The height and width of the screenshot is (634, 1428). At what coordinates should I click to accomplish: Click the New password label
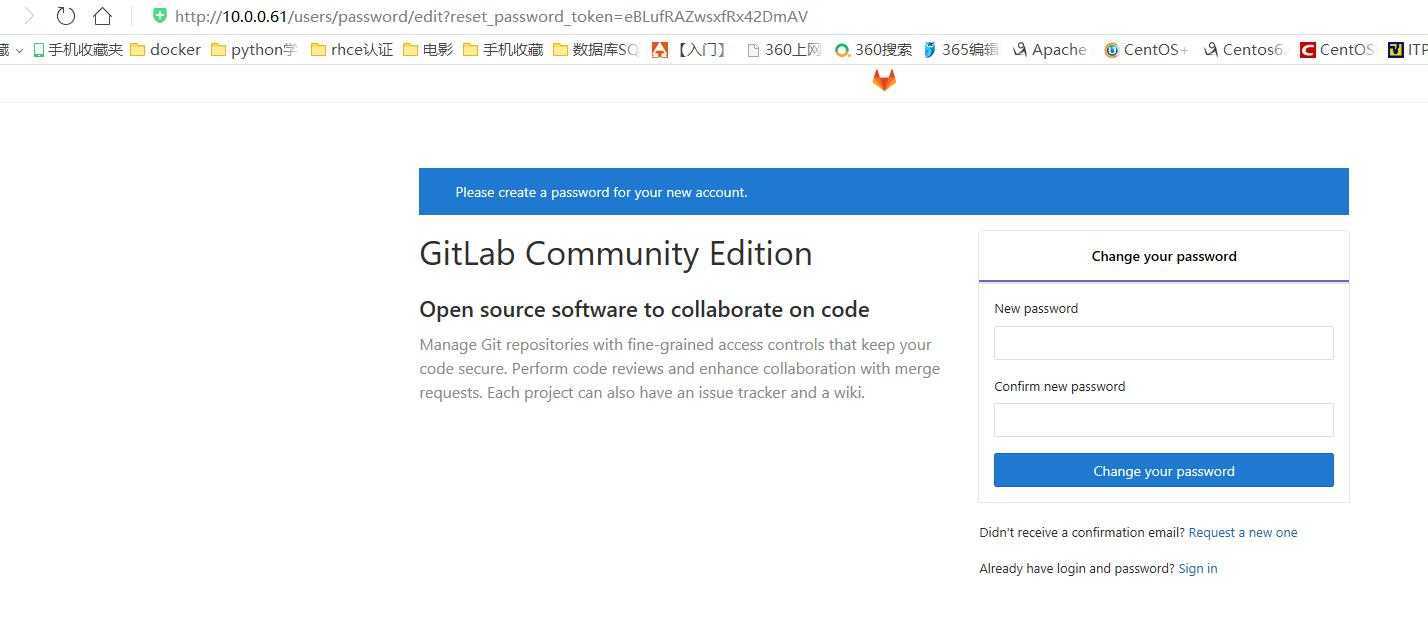click(x=1036, y=309)
